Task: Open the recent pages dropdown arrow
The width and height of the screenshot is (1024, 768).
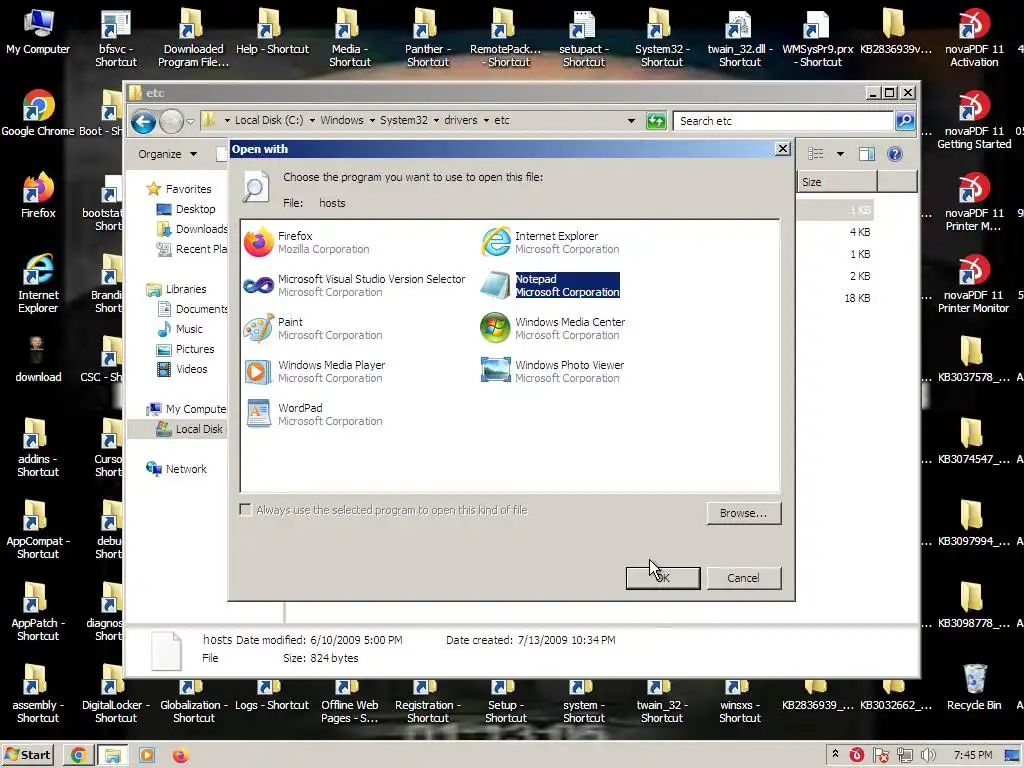Action: click(x=190, y=121)
